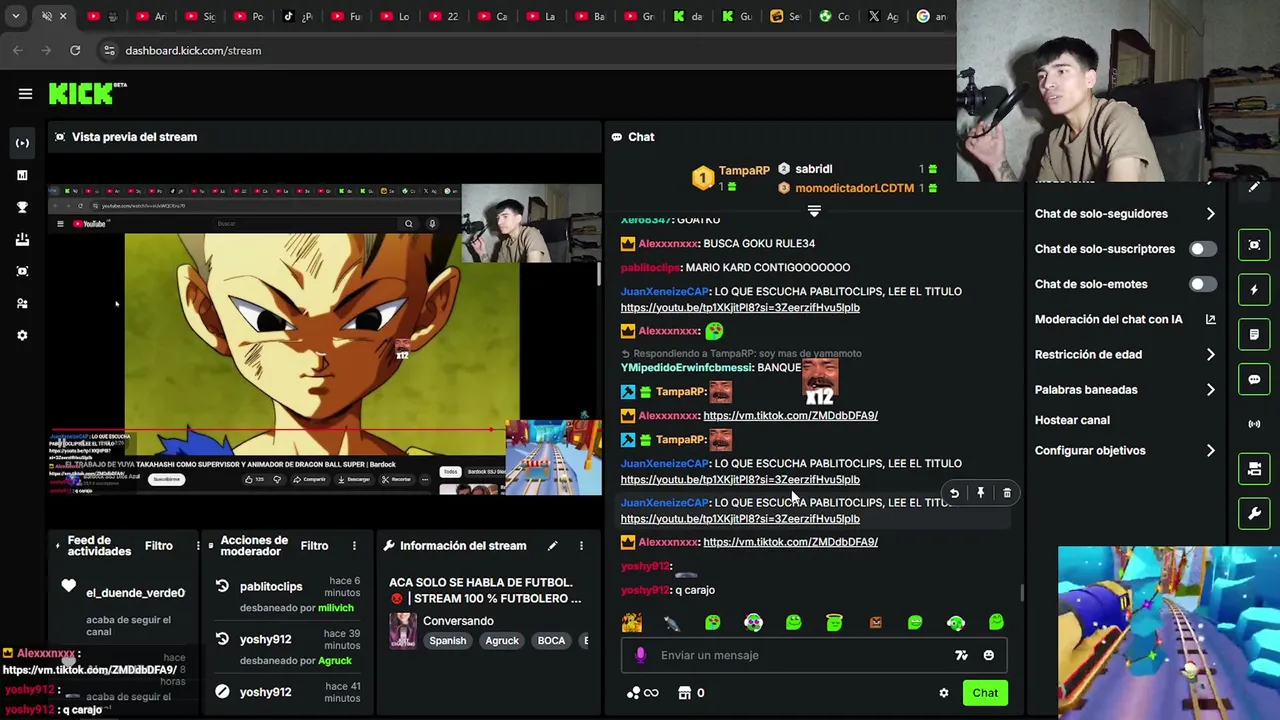Viewport: 1280px width, 720px height.
Task: Click the channel points infinity icon
Action: point(643,693)
